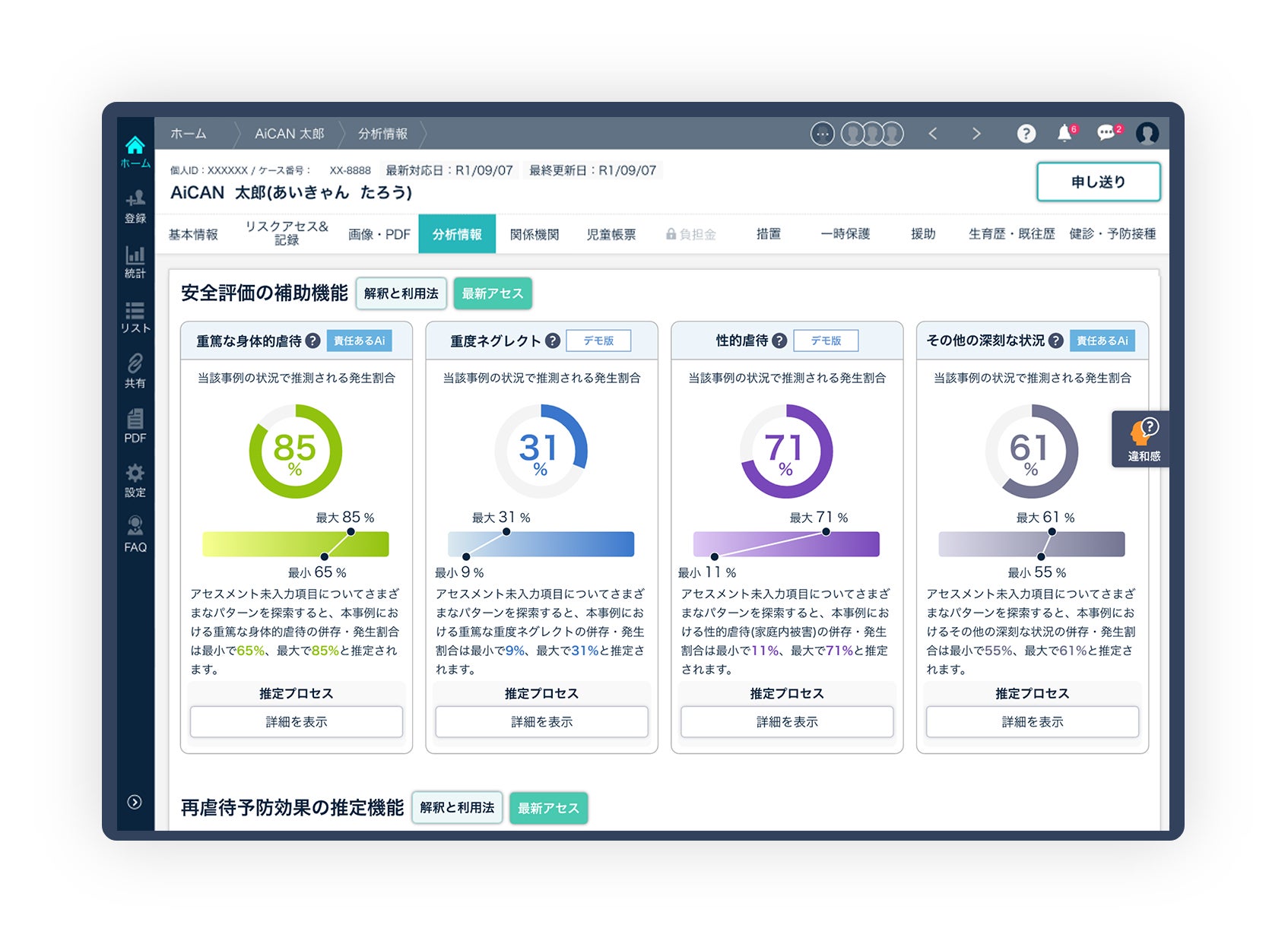Click 最新アセス beside 再虐待予防効果の推定機能
The height and width of the screenshot is (944, 1288).
click(x=548, y=808)
